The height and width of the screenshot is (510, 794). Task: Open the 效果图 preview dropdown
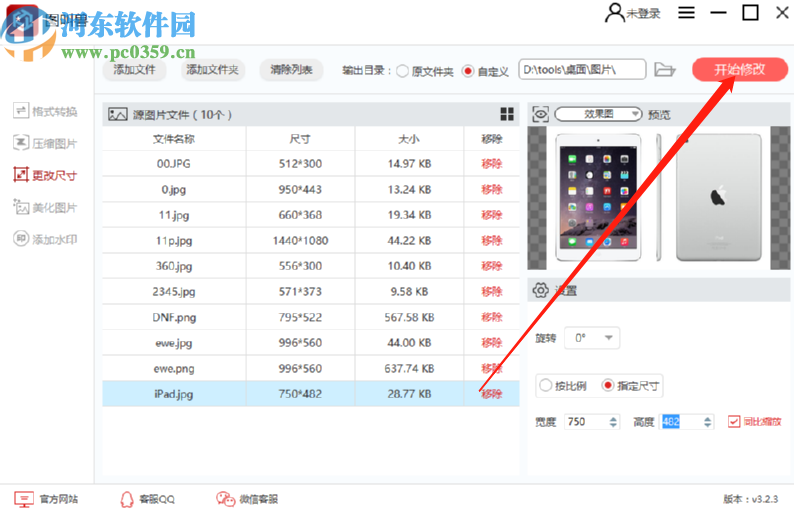[599, 114]
